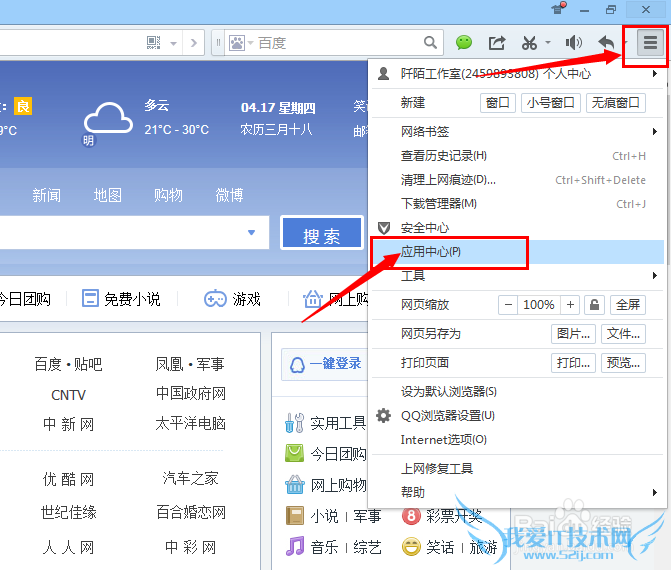
Task: Open the QR code dropdown arrow
Action: tap(173, 44)
